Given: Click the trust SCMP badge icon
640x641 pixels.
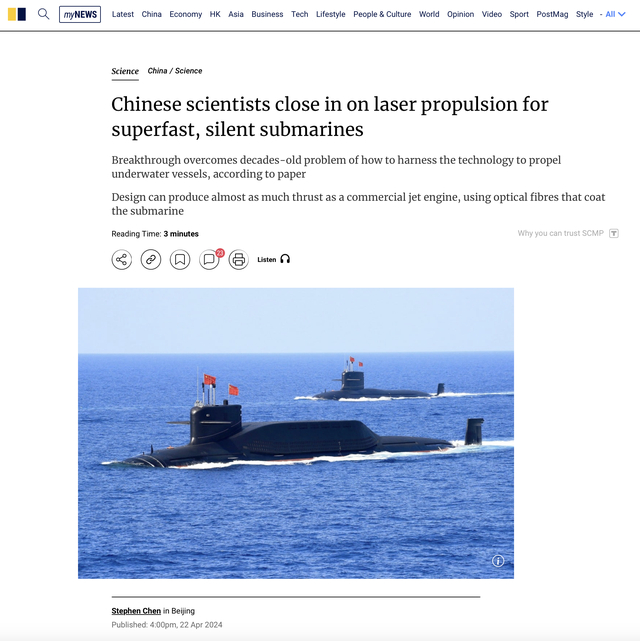Looking at the screenshot, I should [614, 233].
